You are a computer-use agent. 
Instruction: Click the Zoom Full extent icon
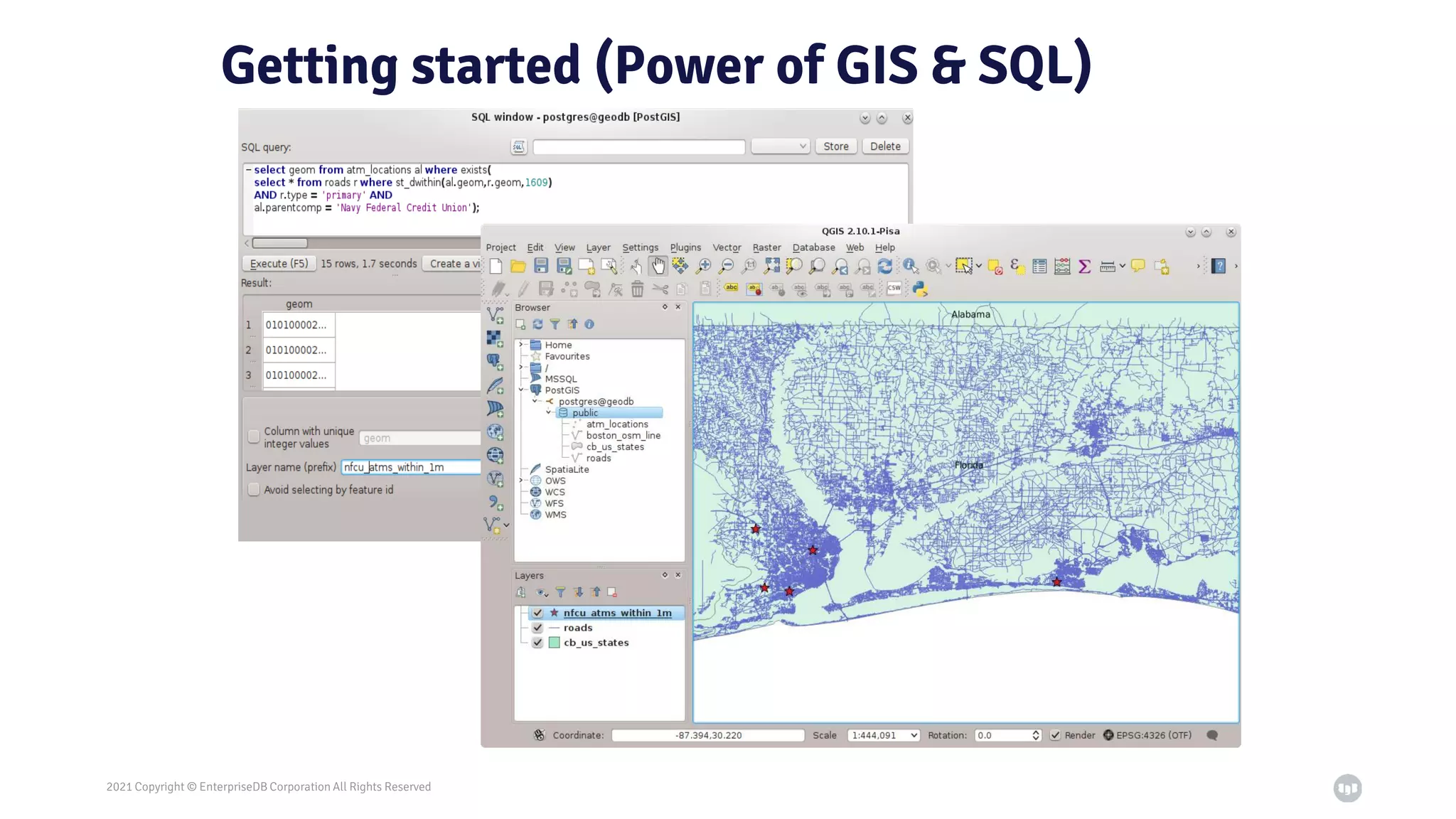point(771,266)
